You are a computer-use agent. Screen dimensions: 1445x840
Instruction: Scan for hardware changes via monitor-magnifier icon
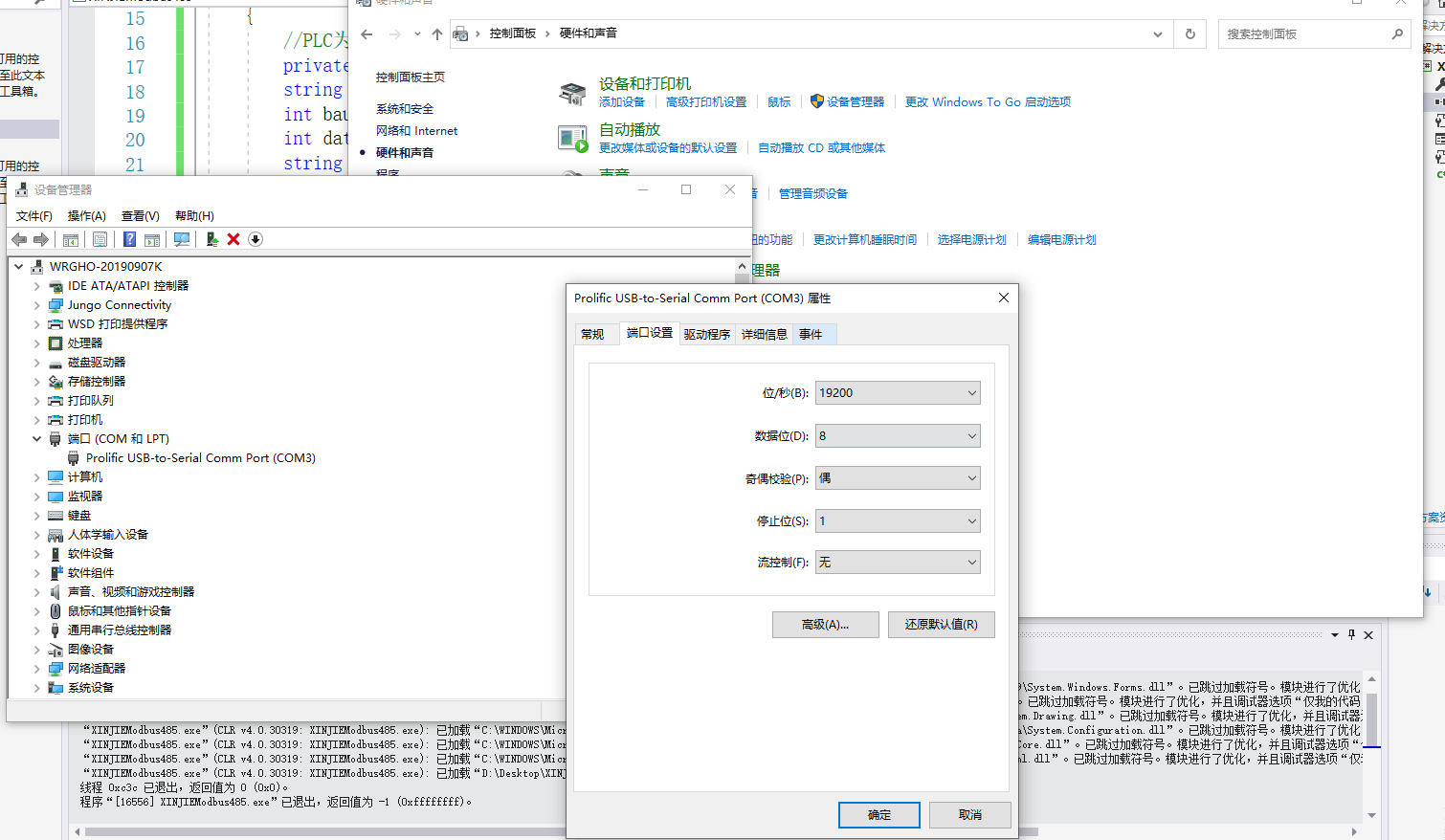tap(182, 239)
